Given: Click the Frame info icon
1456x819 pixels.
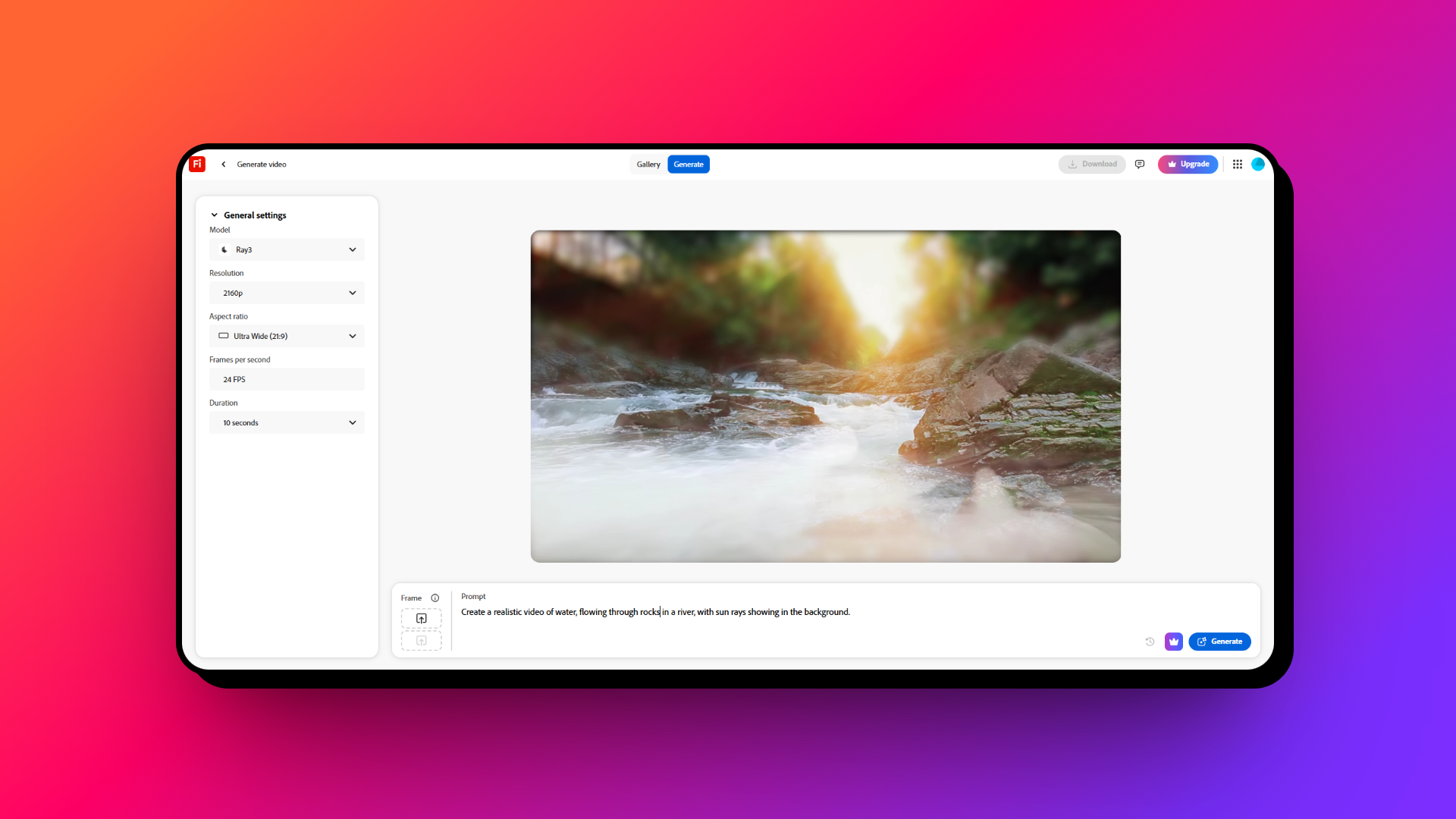Looking at the screenshot, I should click(x=435, y=598).
